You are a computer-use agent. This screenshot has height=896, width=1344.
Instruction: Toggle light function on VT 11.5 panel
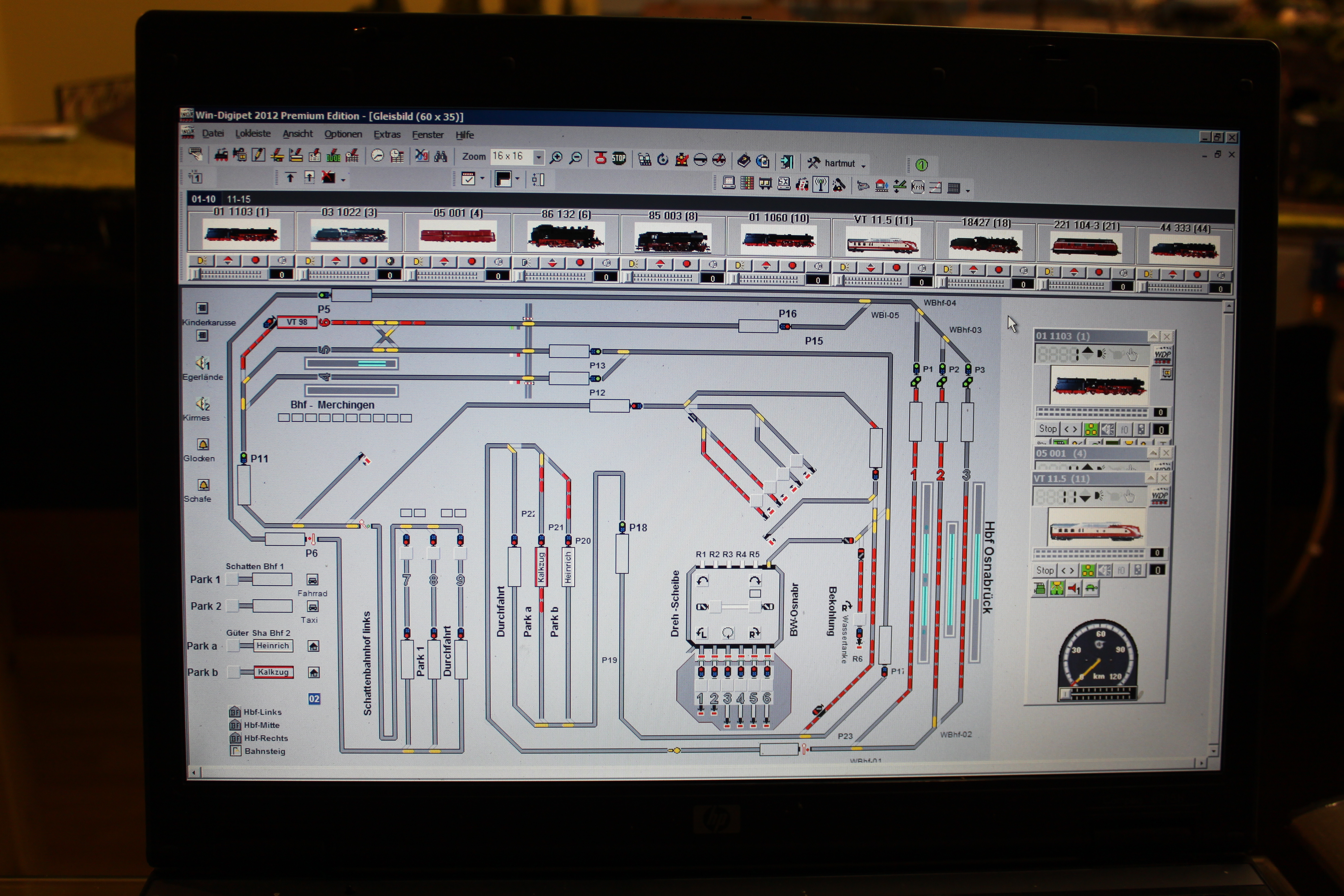click(x=1087, y=570)
